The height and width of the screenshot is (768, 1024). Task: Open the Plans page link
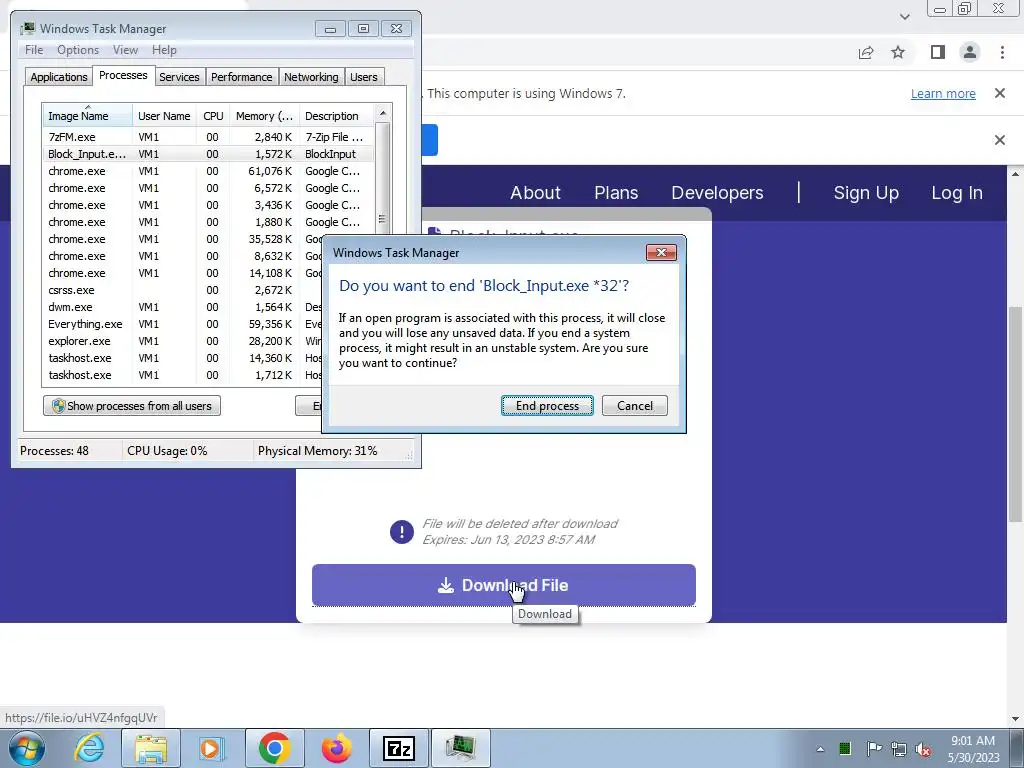[x=616, y=193]
